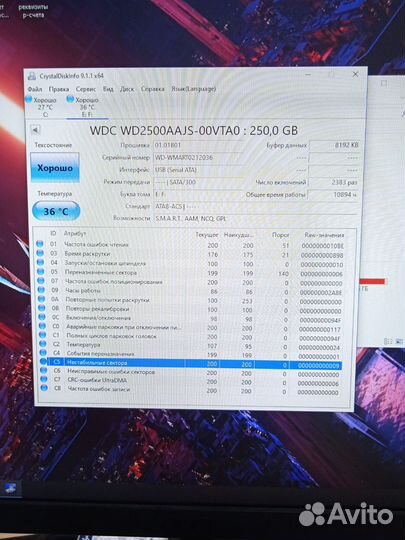Click status circle of attribute 04 row
The height and width of the screenshot is (540, 405).
coord(40,262)
